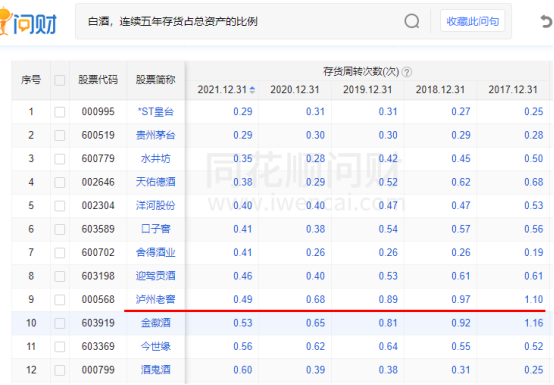Click the 2019.12.31 column header
Image resolution: width=554 pixels, height=385 pixels.
(x=367, y=90)
